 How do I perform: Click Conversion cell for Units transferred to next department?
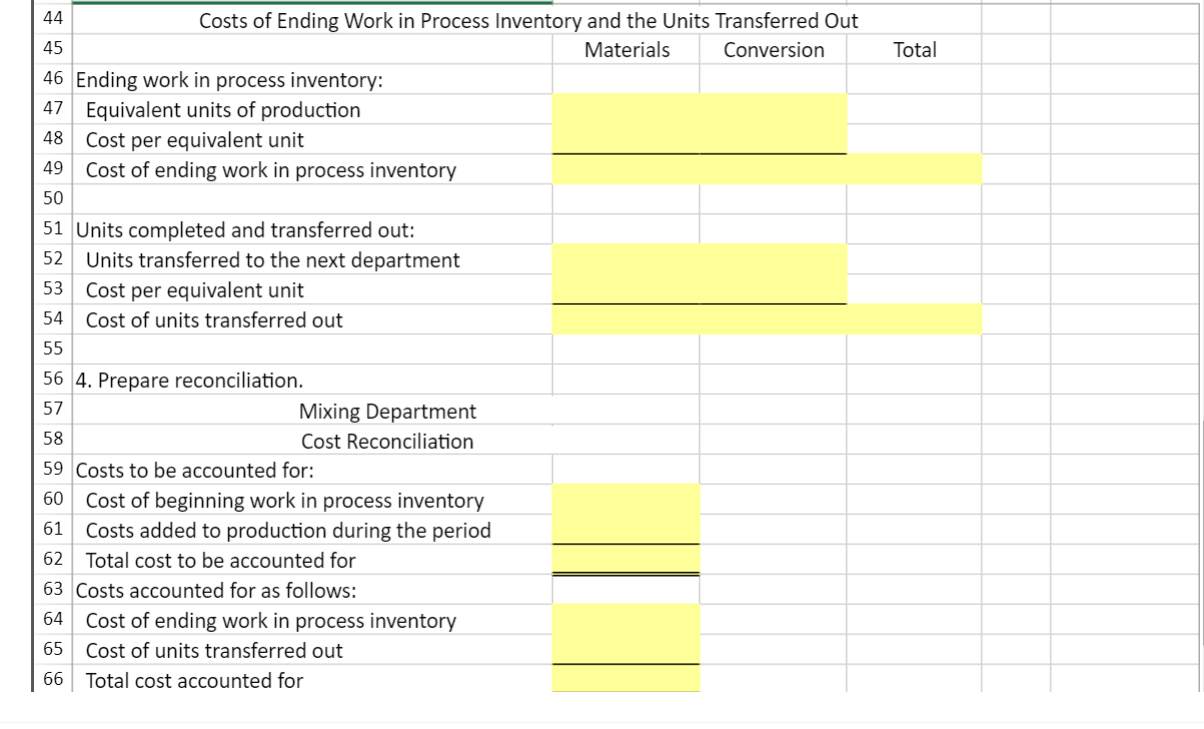click(773, 260)
